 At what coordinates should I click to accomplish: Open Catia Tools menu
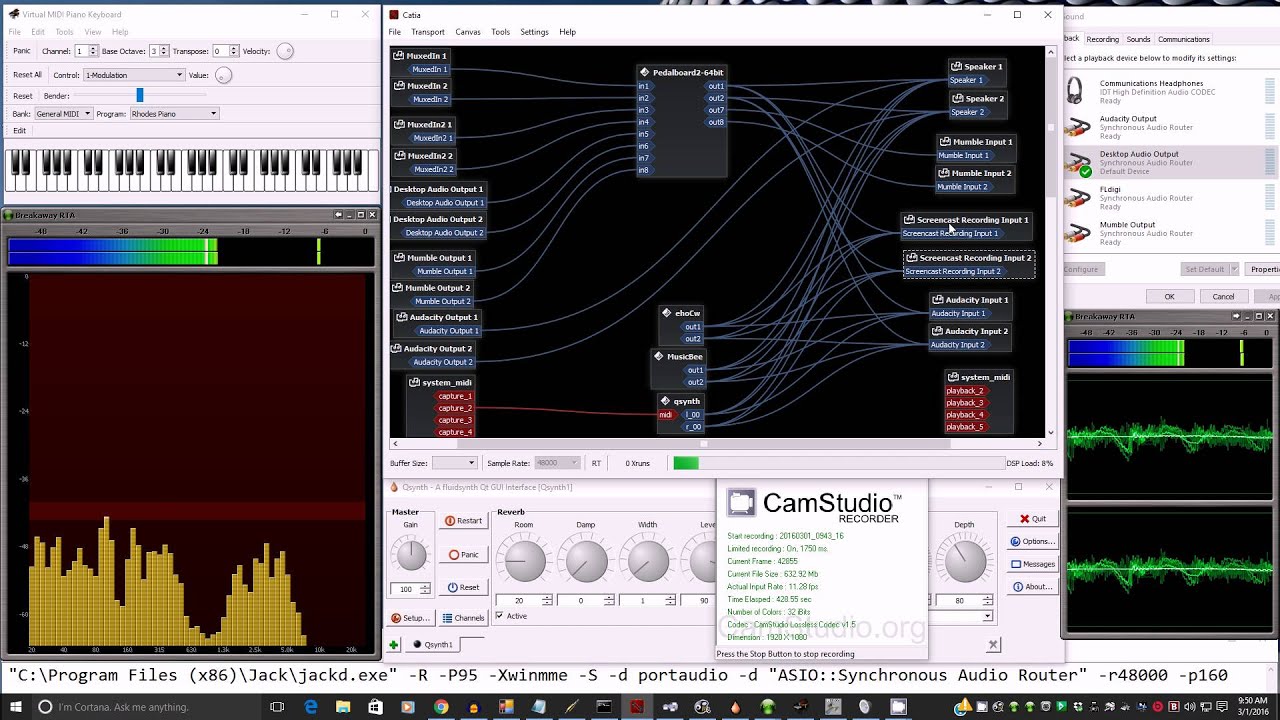tap(500, 32)
